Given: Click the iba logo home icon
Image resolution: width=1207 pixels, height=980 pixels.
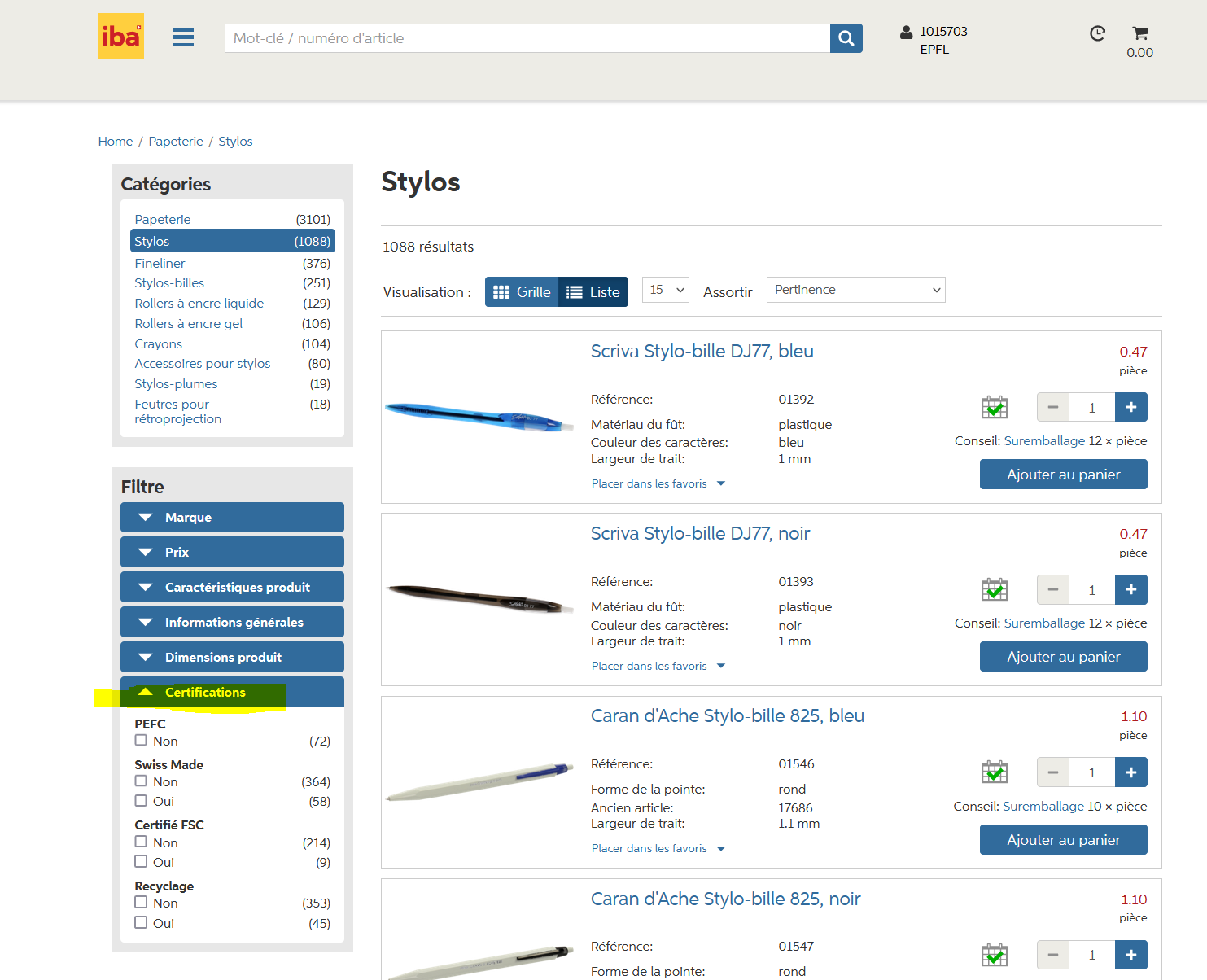Looking at the screenshot, I should 120,36.
